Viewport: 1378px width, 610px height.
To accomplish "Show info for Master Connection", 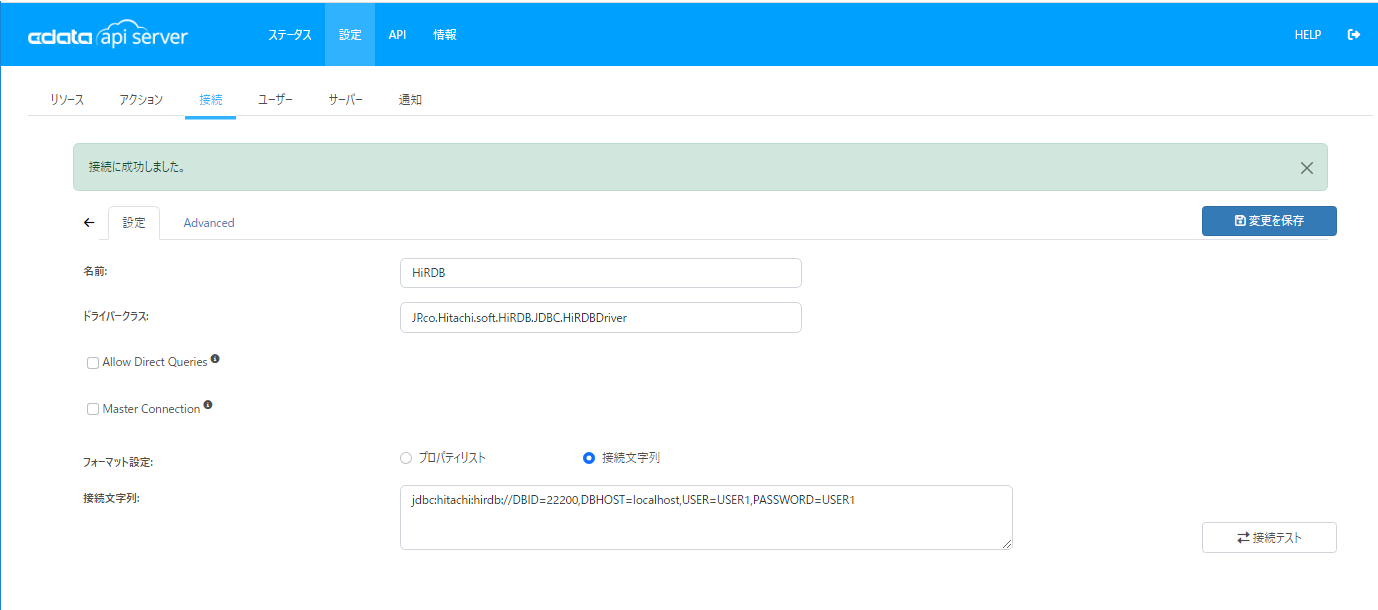I will point(208,406).
